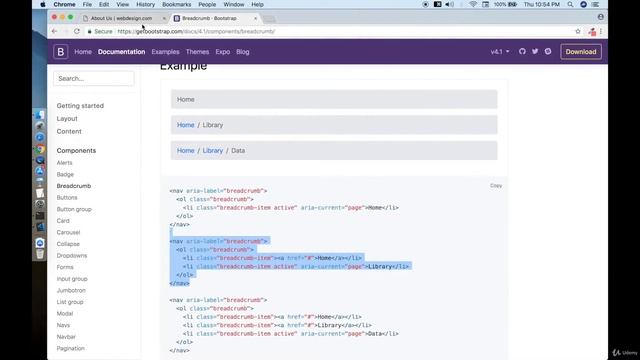Open Themes in navbar
This screenshot has width=640, height=360.
pyautogui.click(x=197, y=52)
